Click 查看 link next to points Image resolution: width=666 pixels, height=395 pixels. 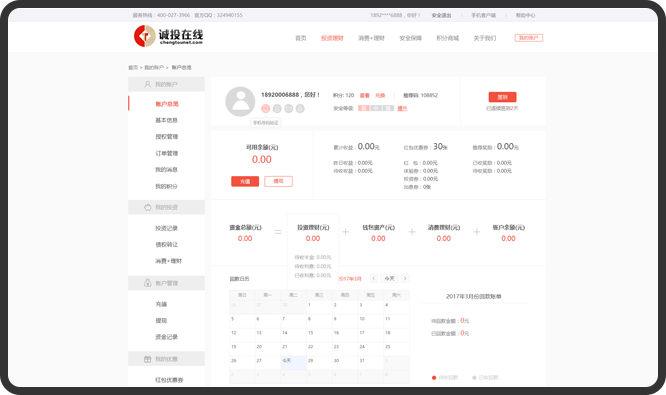click(x=364, y=96)
